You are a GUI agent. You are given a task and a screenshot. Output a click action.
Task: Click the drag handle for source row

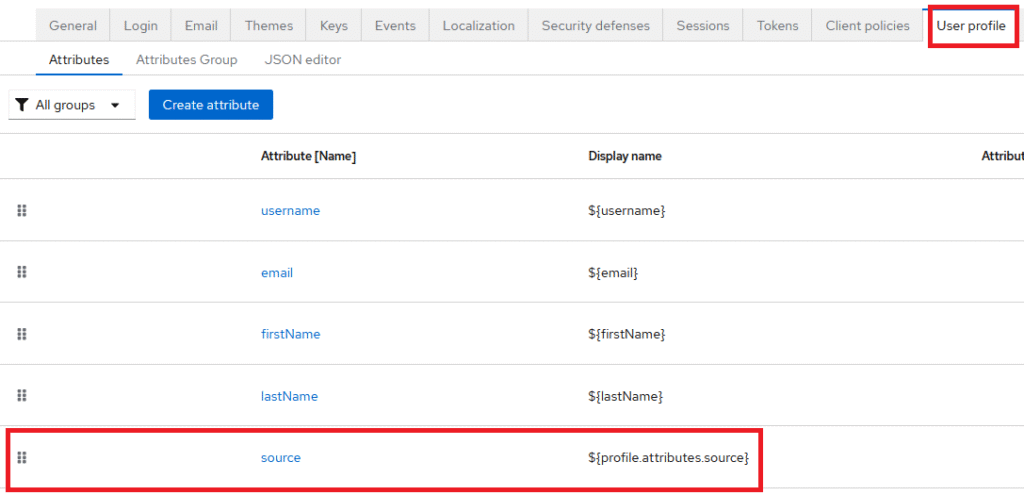[22, 458]
